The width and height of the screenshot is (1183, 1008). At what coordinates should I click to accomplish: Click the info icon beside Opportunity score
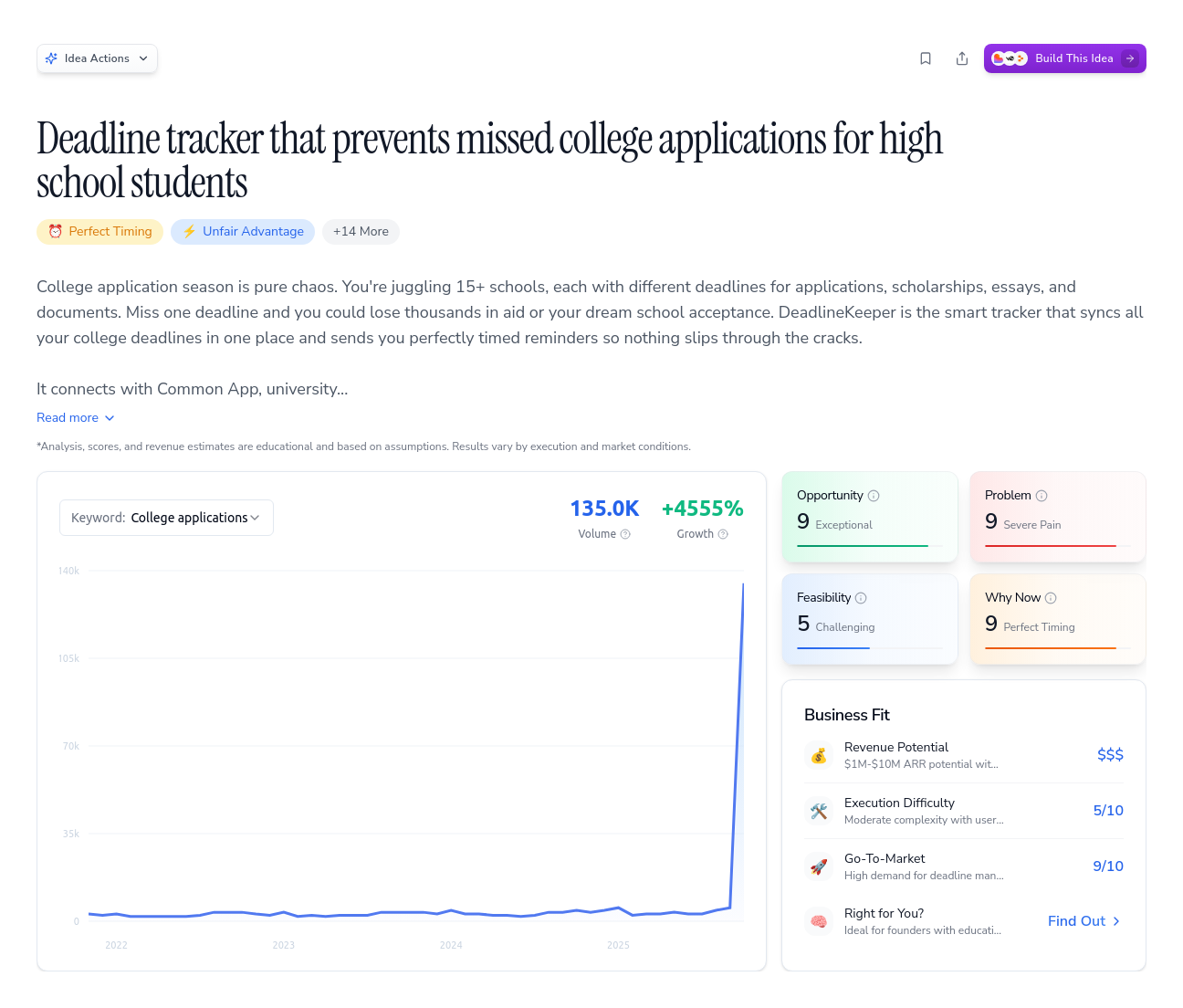pyautogui.click(x=874, y=495)
